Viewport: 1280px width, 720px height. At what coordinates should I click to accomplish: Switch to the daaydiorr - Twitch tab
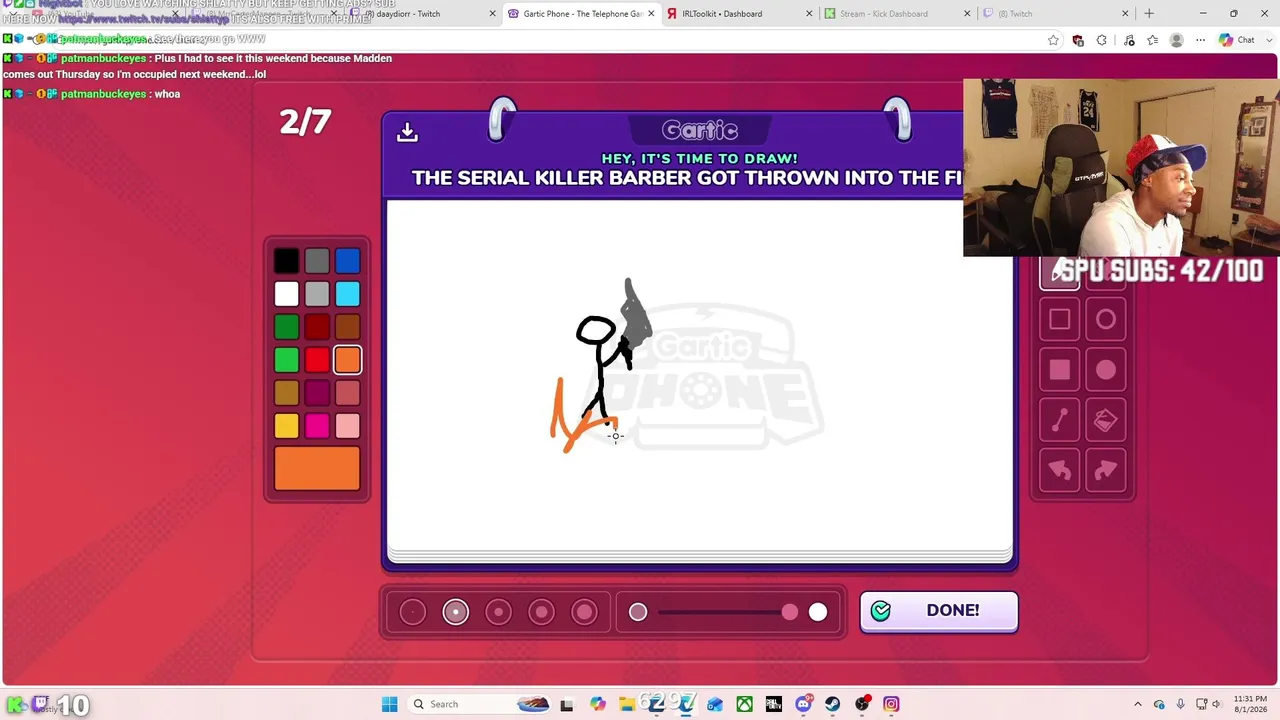tap(424, 13)
